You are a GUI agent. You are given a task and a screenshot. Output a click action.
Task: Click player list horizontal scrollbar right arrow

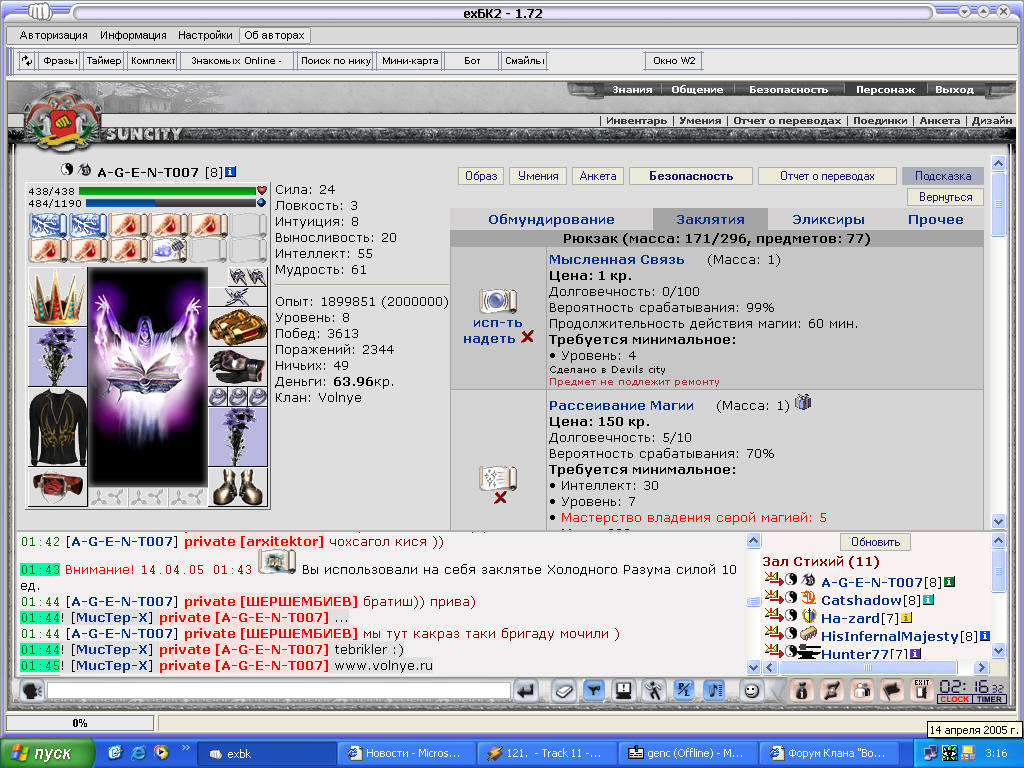981,667
